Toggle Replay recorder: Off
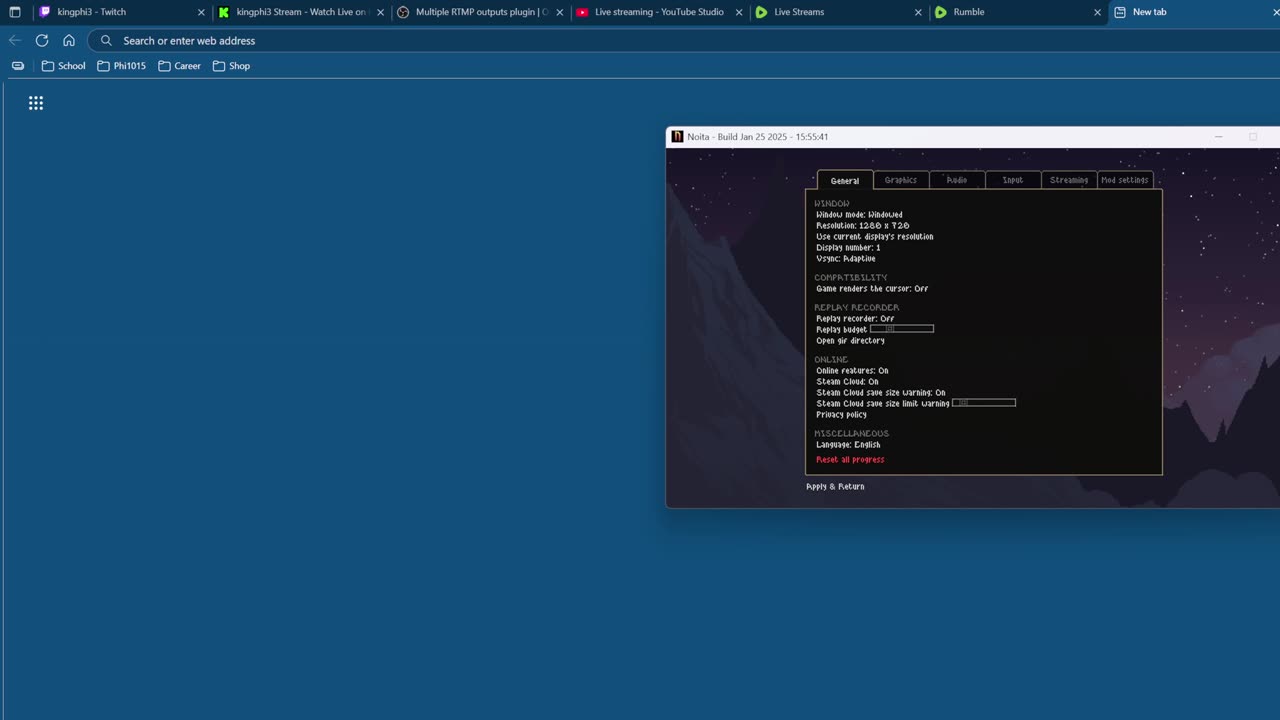Viewport: 1280px width, 720px height. pos(855,319)
